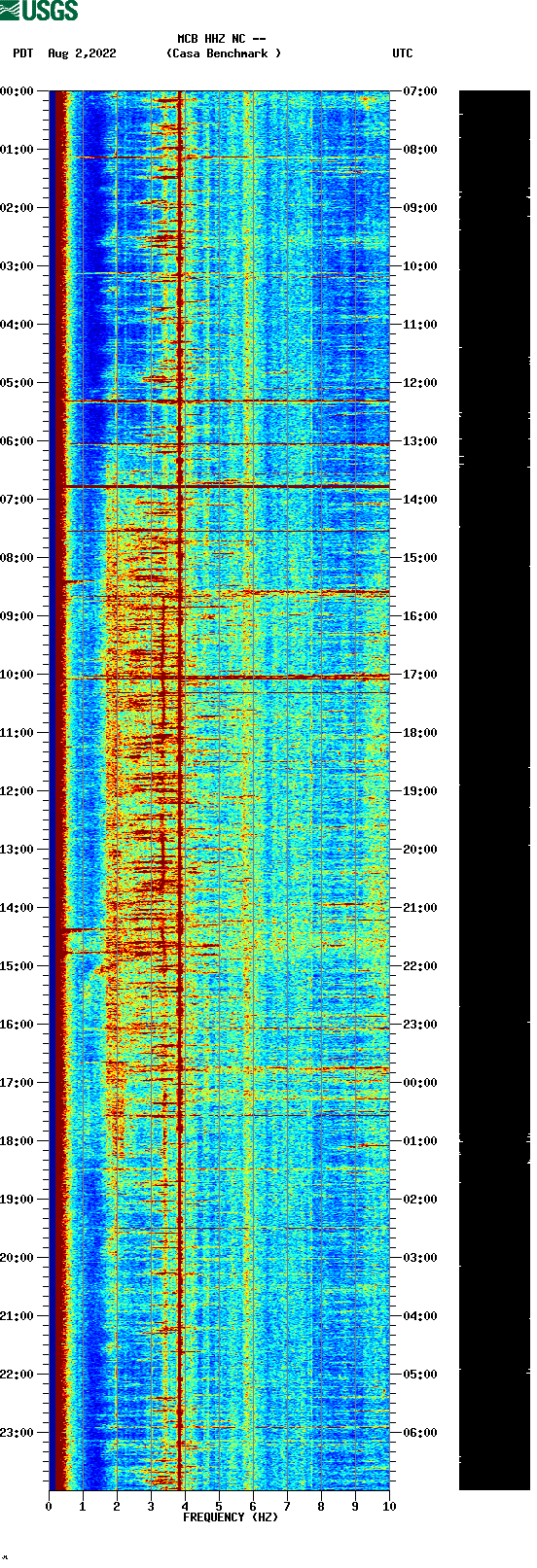Click frequency axis tick label 10
Viewport: 537px width, 1568px height.
pos(389,1507)
